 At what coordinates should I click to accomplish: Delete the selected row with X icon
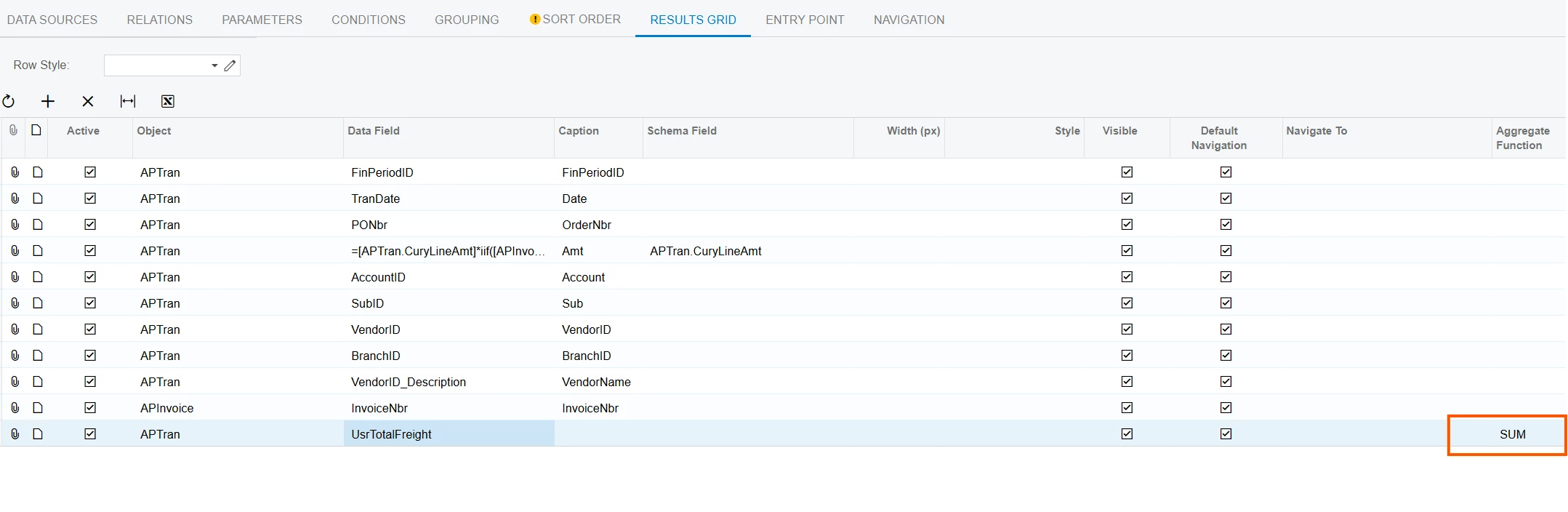tap(88, 101)
